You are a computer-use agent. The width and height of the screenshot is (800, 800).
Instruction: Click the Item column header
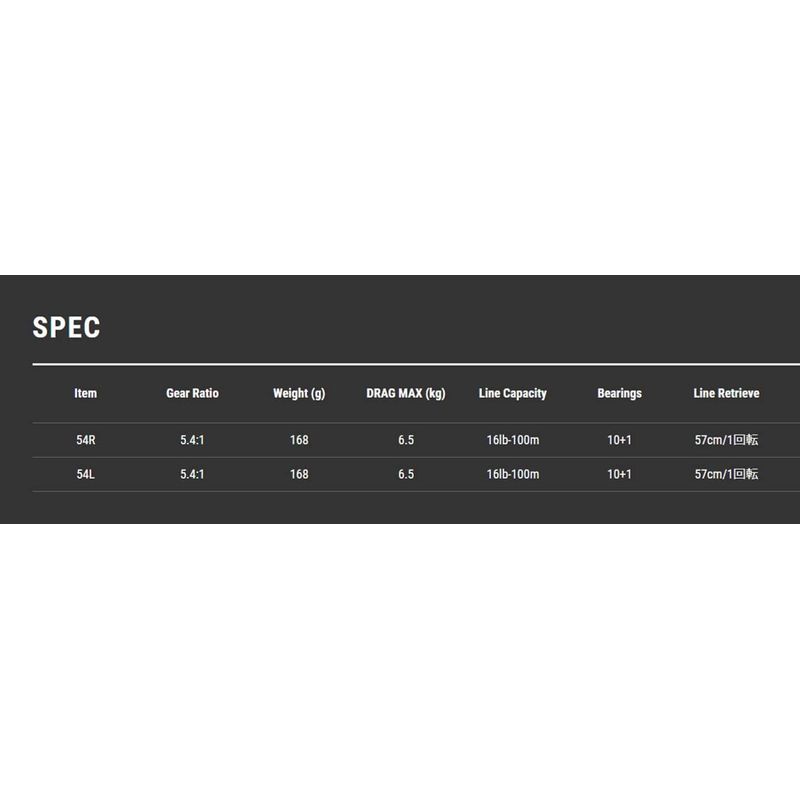pyautogui.click(x=85, y=393)
